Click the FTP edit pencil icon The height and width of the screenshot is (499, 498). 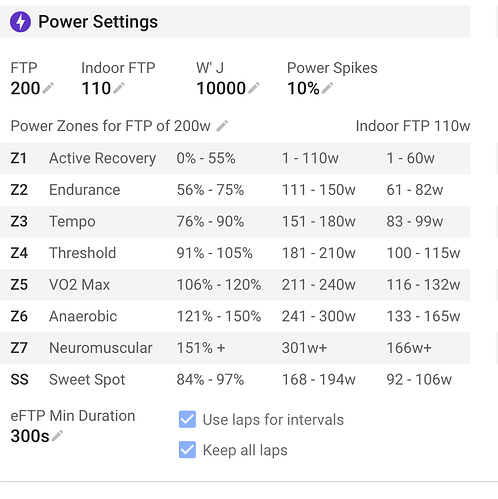coord(48,88)
